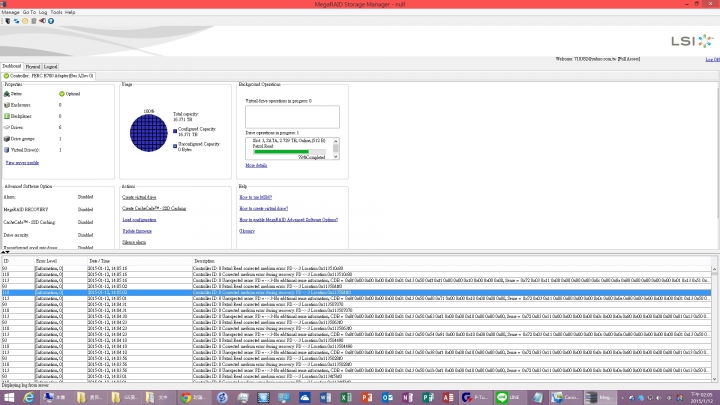
Task: Switch to the Physical tab
Action: pos(33,67)
